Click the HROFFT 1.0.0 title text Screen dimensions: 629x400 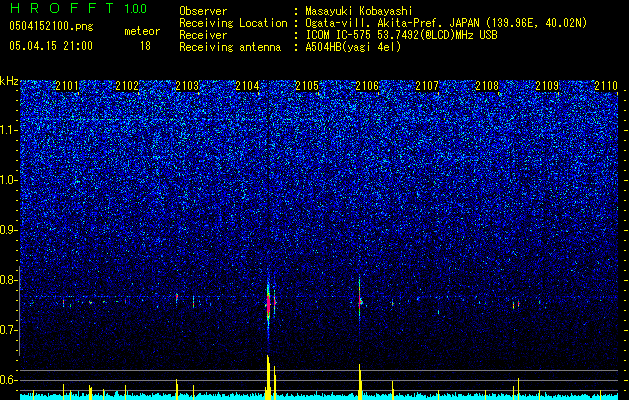(x=78, y=8)
